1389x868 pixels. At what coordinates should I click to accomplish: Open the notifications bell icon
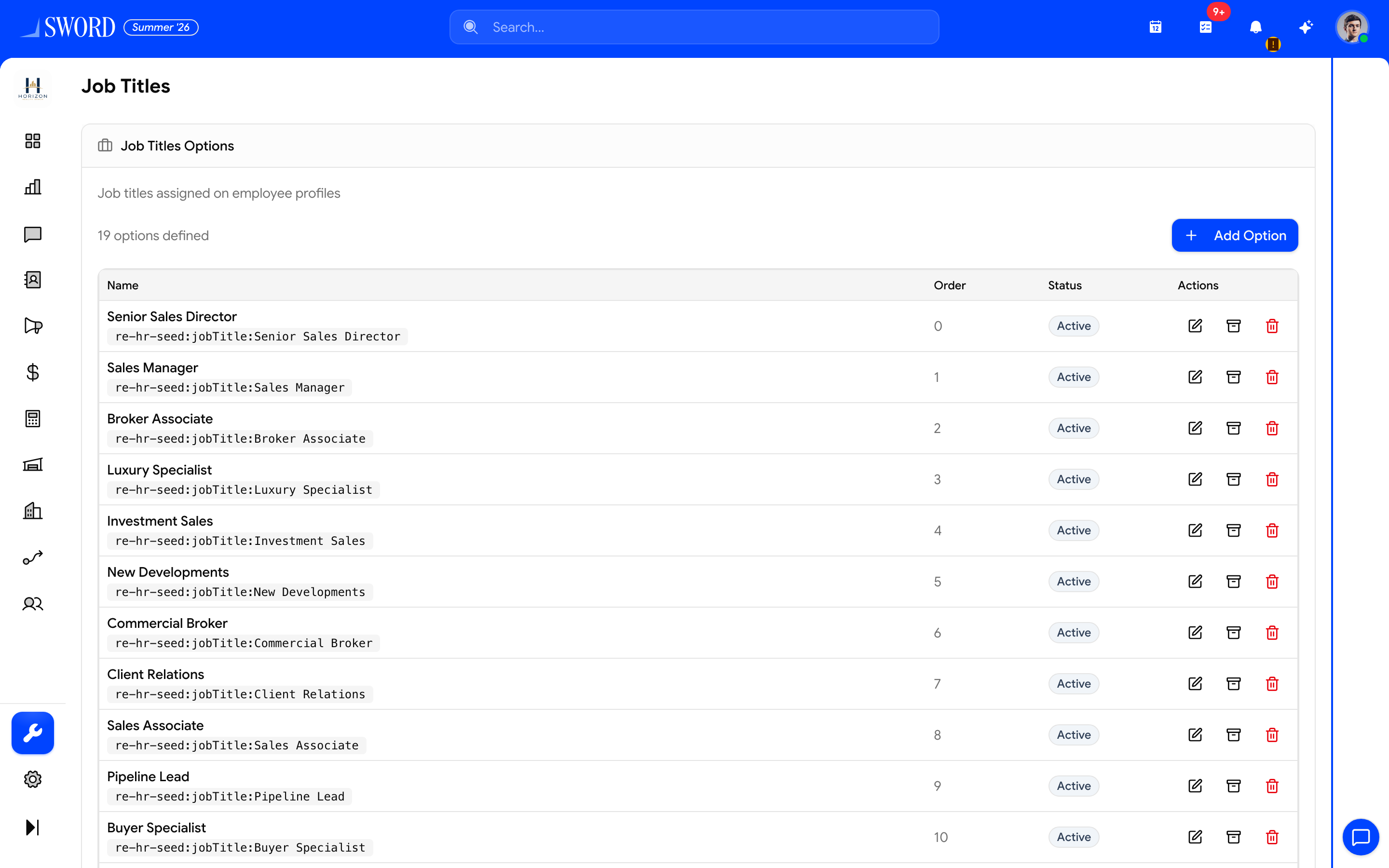[x=1256, y=27]
